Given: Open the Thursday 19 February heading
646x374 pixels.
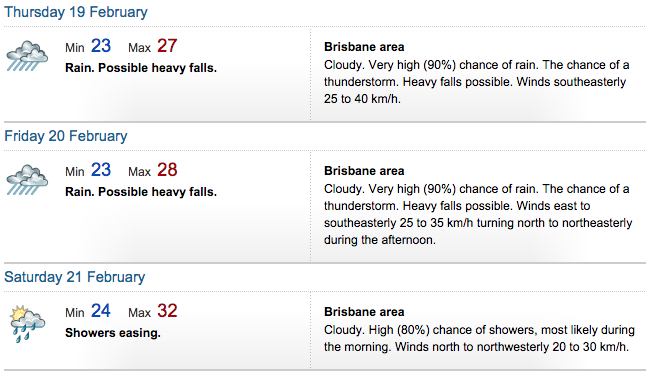Looking at the screenshot, I should click(x=76, y=12).
